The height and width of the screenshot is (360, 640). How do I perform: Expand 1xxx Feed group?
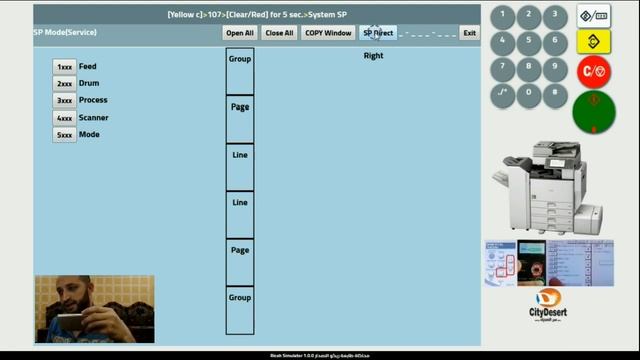coord(64,67)
